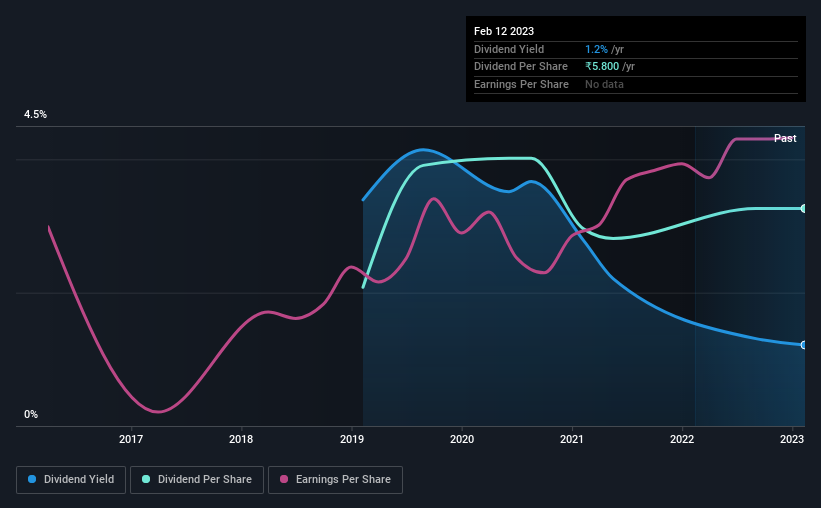Click the Dividend Per Share endpoint marker
The width and height of the screenshot is (821, 508).
coord(804,208)
